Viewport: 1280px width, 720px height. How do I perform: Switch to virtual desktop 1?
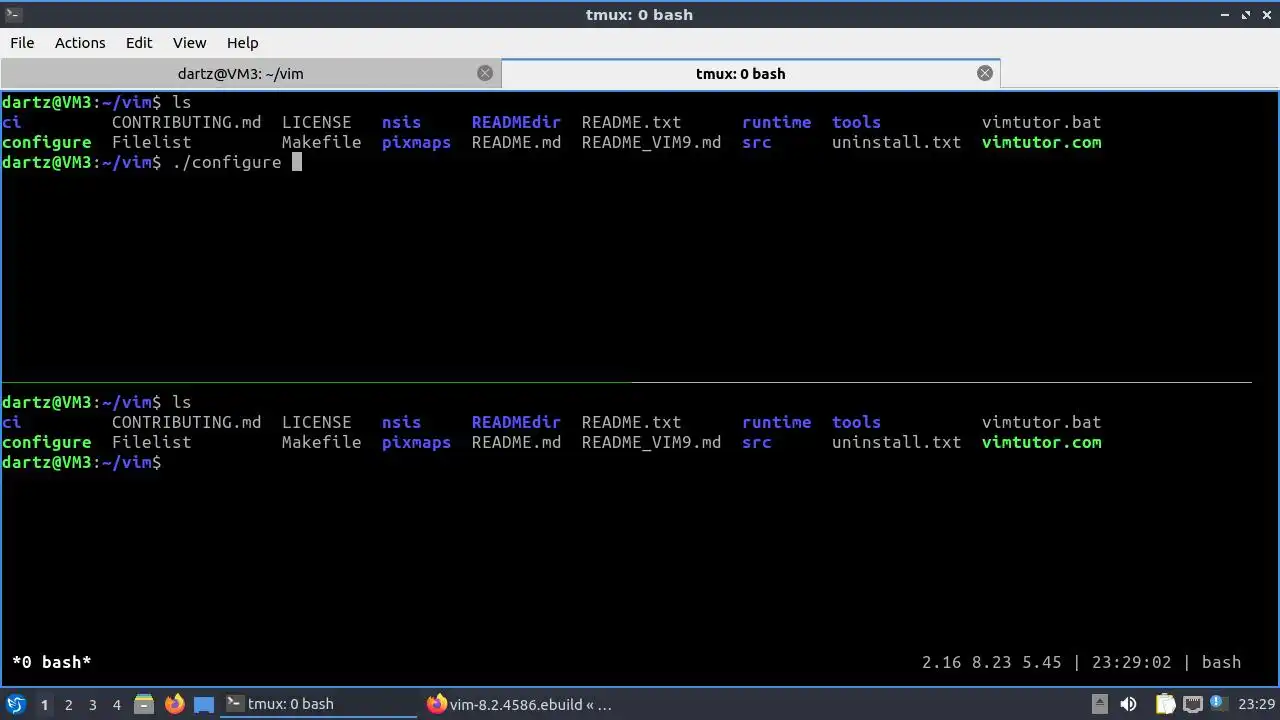click(44, 704)
